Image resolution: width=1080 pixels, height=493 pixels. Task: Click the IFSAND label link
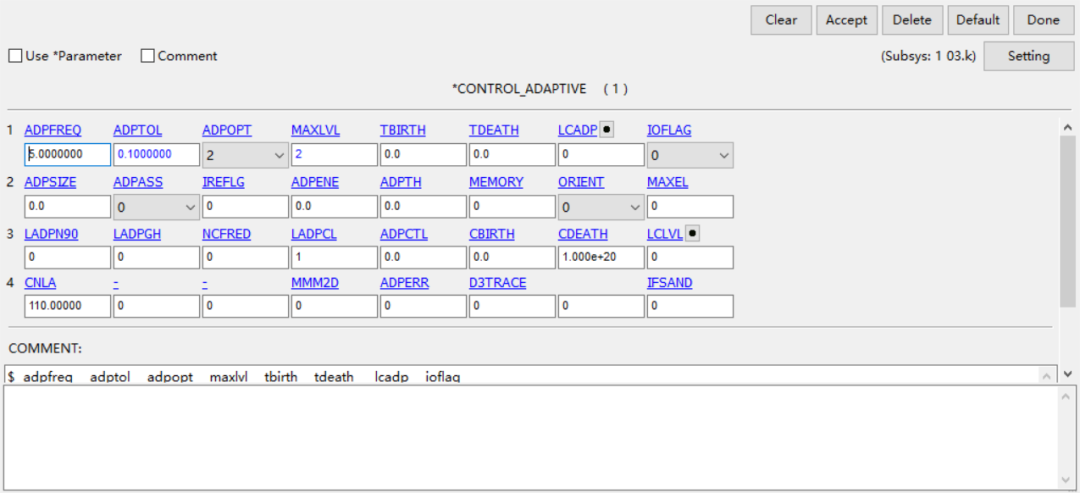[669, 284]
